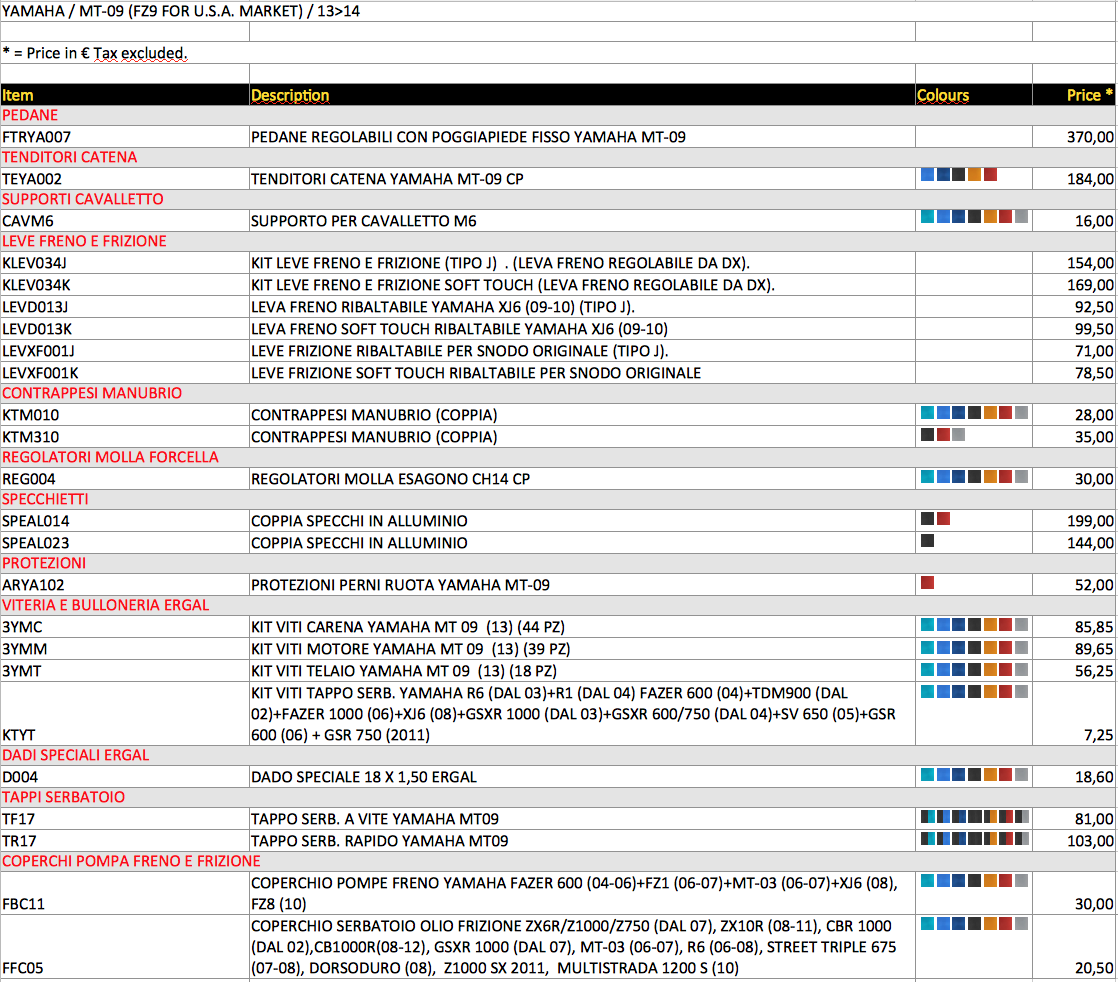The width and height of the screenshot is (1118, 982).
Task: Click the red swatch in ARYA102 row
Action: (928, 583)
